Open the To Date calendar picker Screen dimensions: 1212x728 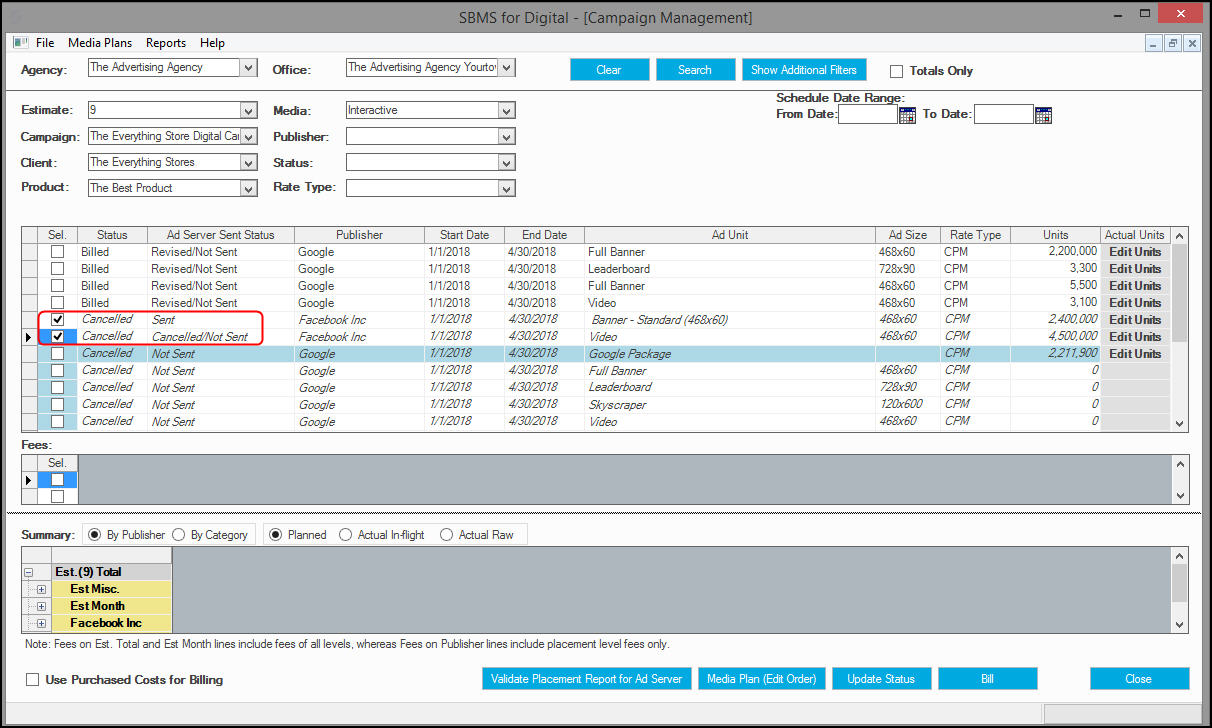pos(1043,115)
